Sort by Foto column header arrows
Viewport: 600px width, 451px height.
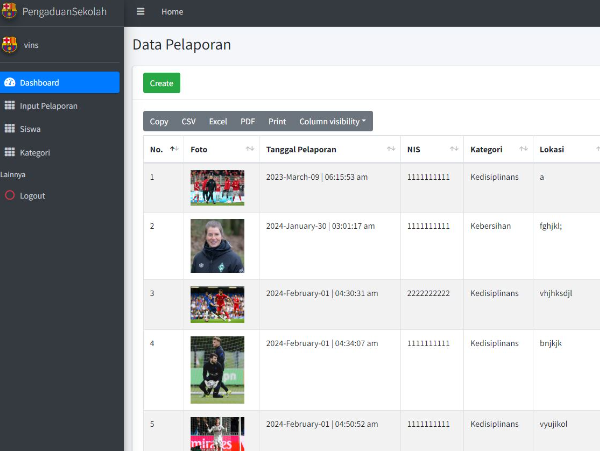250,149
